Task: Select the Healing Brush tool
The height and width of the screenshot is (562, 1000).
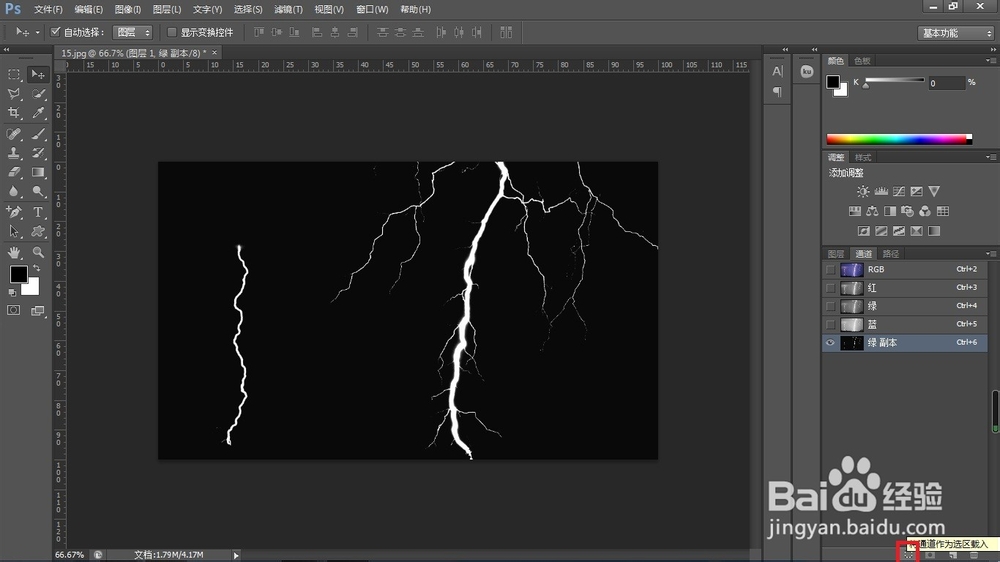Action: [x=13, y=134]
